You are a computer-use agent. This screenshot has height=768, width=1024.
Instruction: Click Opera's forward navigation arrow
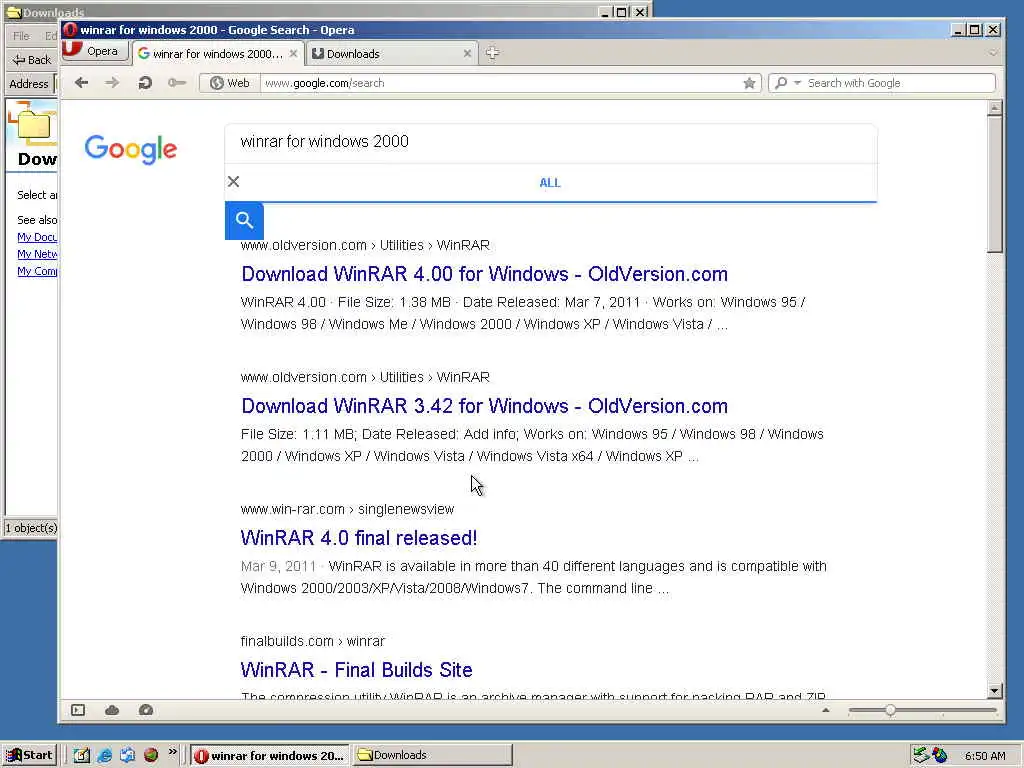point(112,83)
